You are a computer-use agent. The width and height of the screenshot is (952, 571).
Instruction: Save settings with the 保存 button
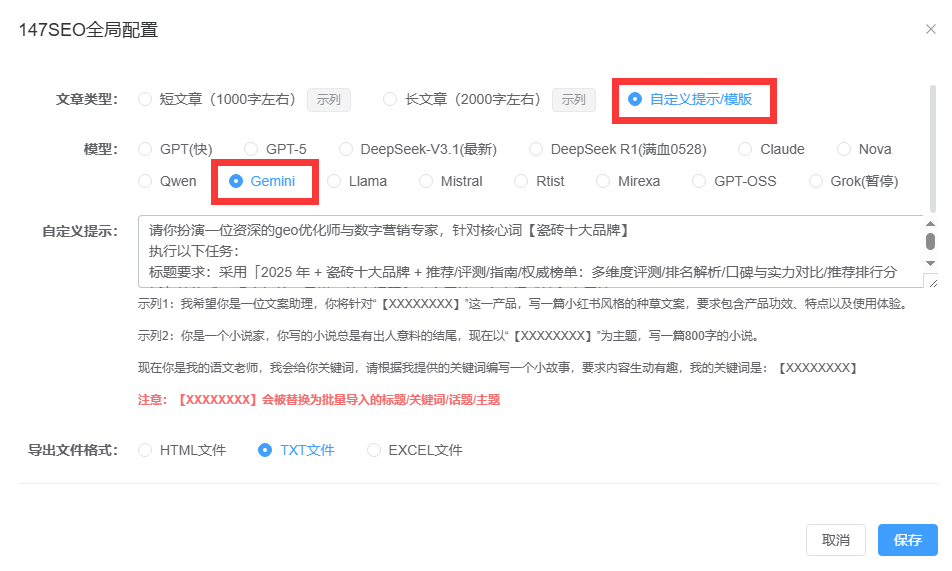tap(907, 540)
